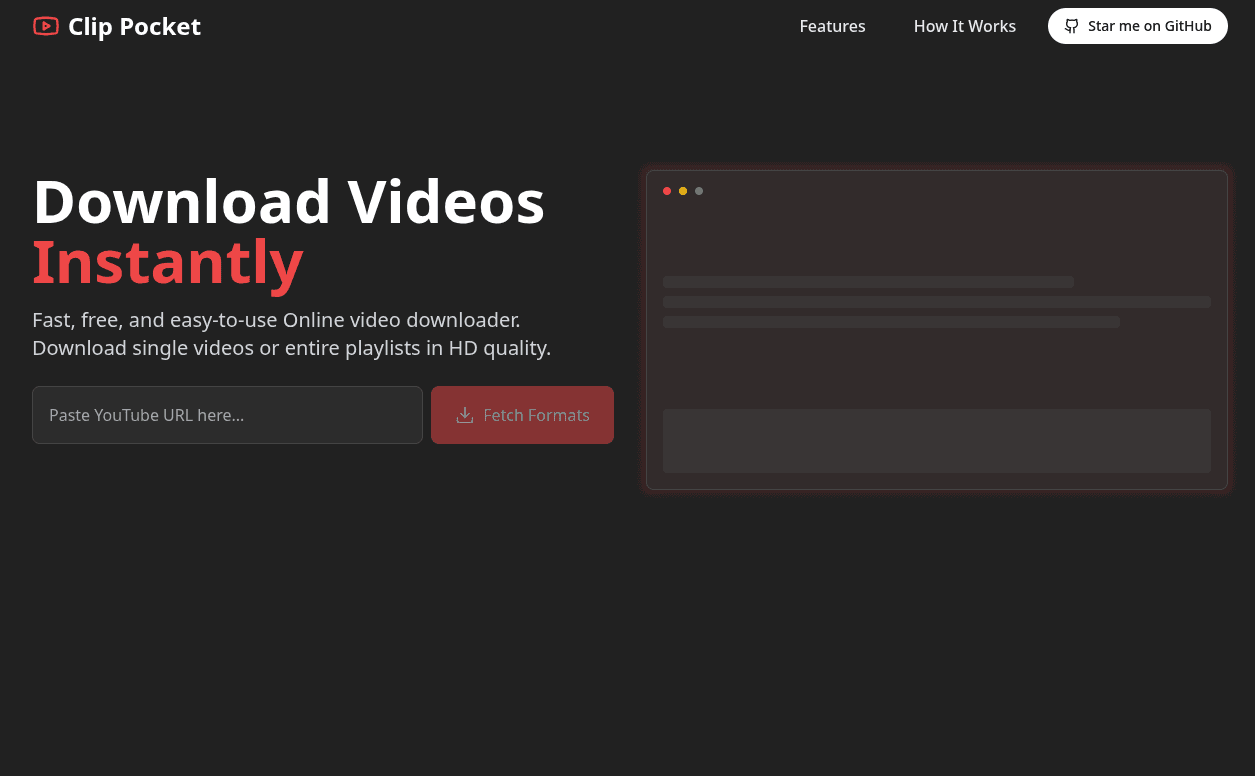Image resolution: width=1255 pixels, height=776 pixels.
Task: Click the red Instantly headline text
Action: [168, 262]
